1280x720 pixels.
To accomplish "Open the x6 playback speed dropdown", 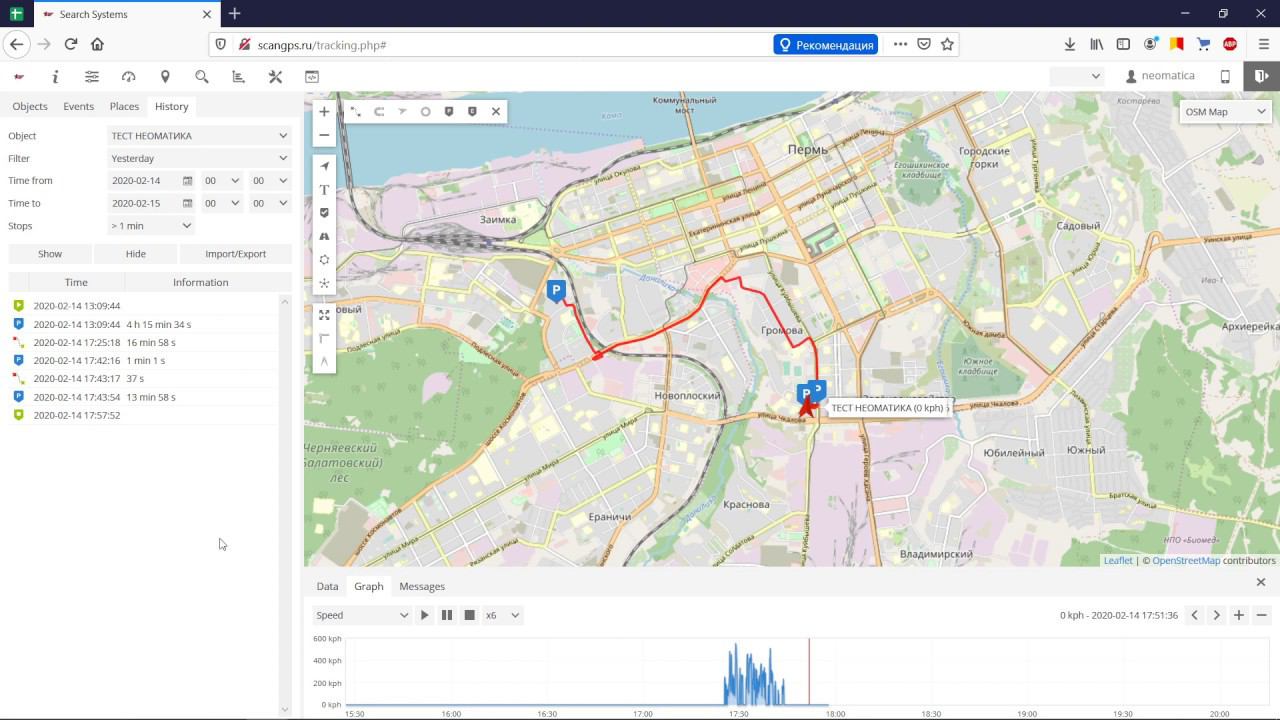I will pos(502,615).
